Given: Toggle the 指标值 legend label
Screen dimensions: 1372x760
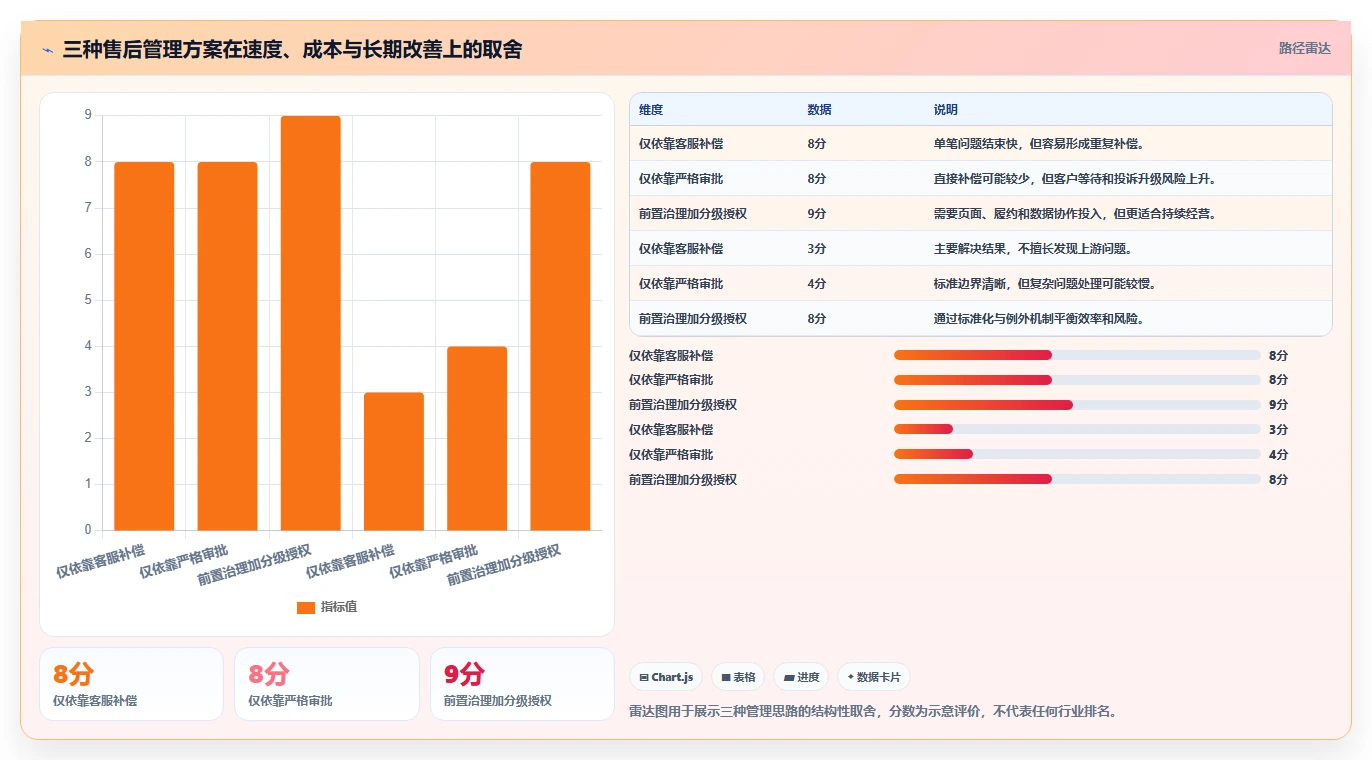Looking at the screenshot, I should tap(339, 607).
